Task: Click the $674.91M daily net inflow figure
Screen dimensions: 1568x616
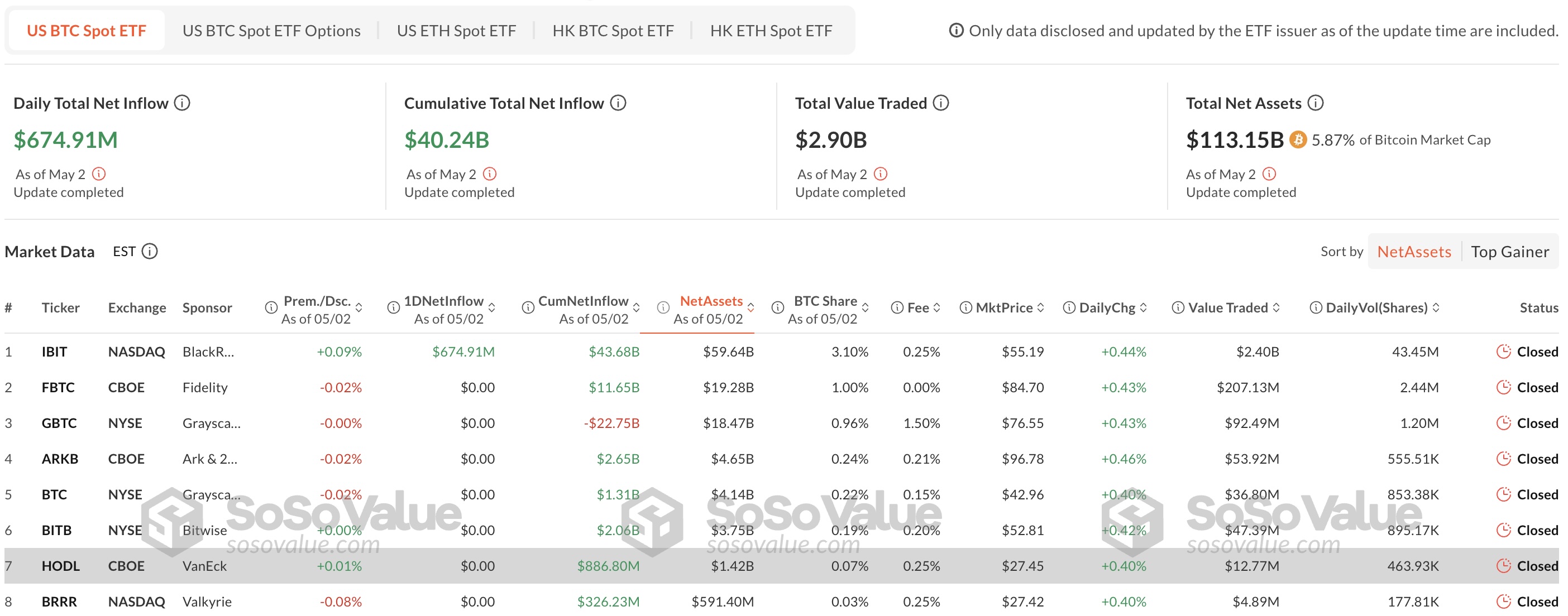Action: 66,140
